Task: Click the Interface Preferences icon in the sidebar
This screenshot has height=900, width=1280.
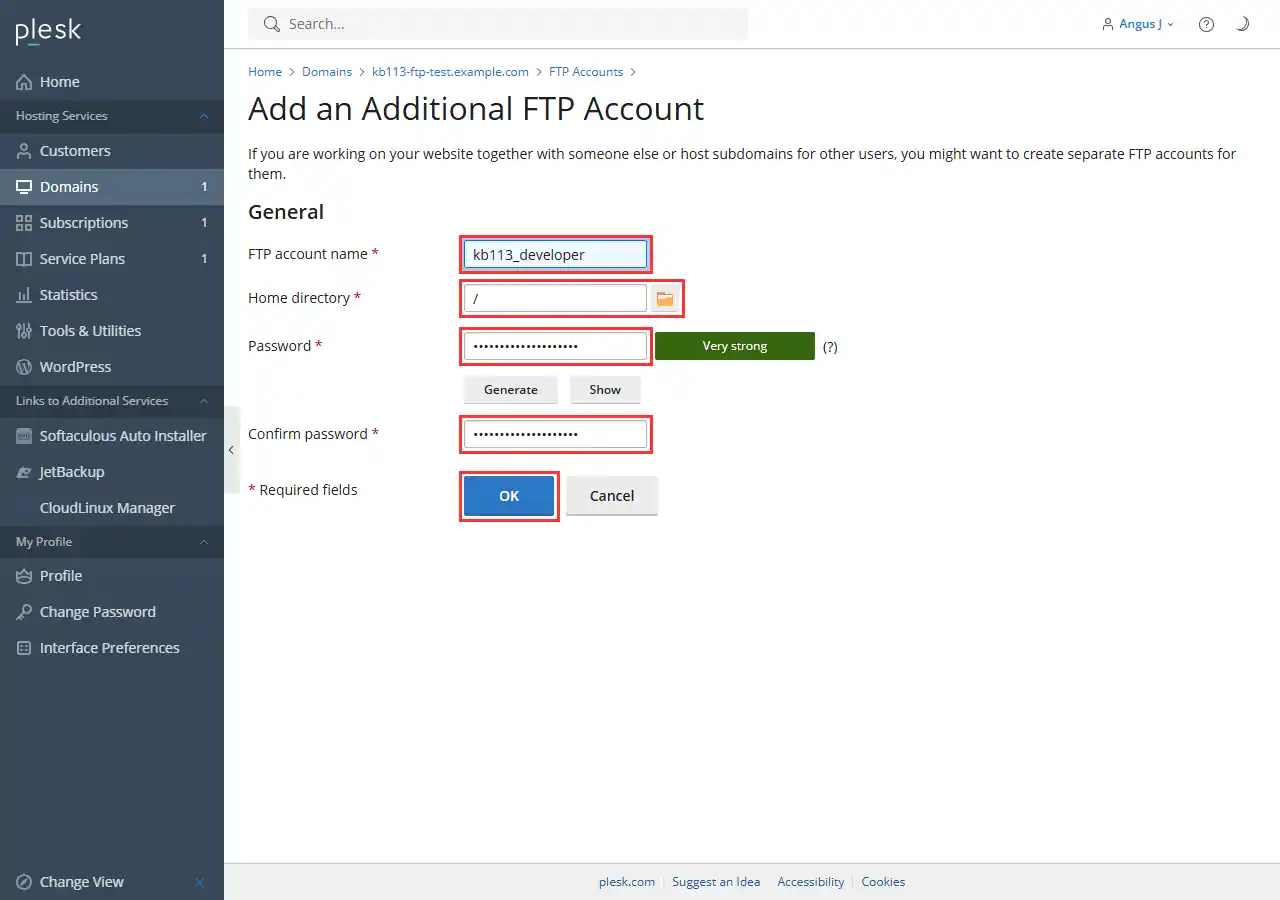Action: [24, 648]
